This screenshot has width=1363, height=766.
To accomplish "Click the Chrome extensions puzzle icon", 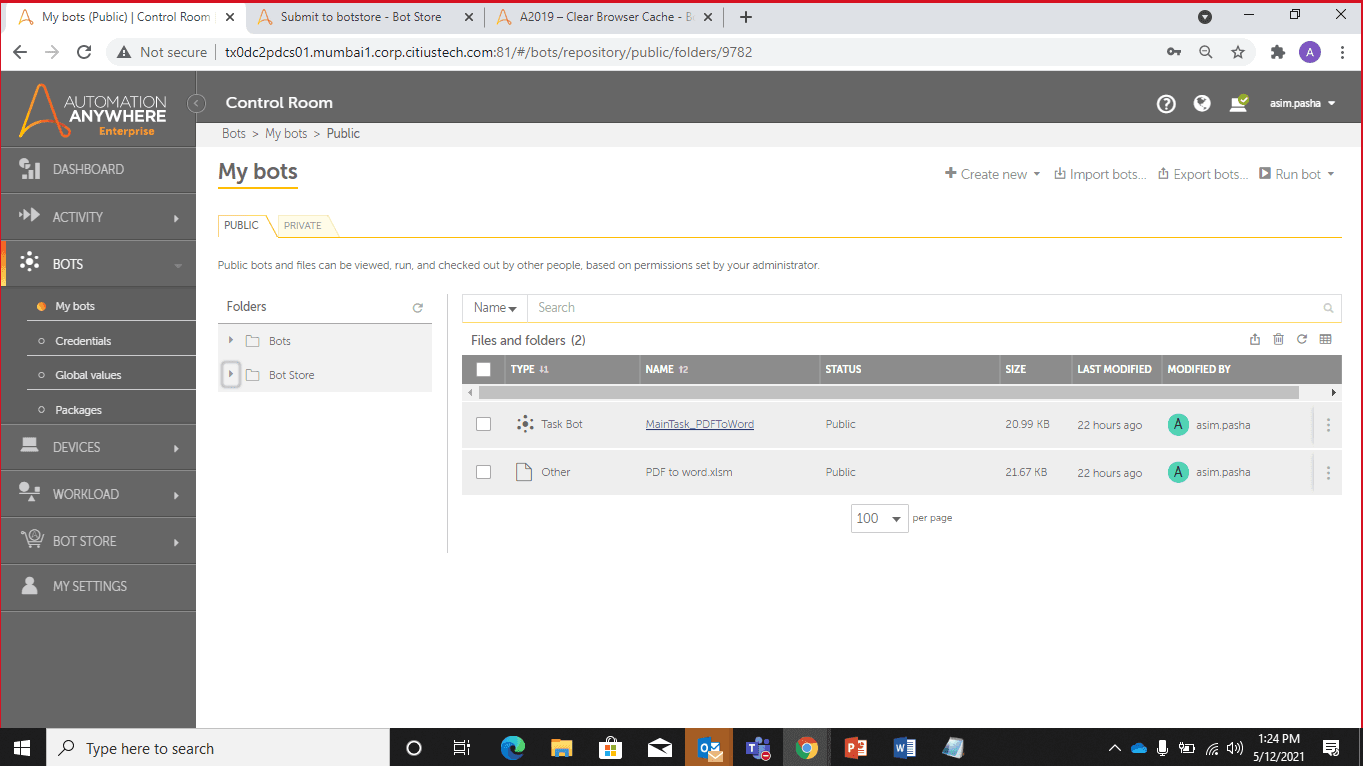I will coord(1277,52).
